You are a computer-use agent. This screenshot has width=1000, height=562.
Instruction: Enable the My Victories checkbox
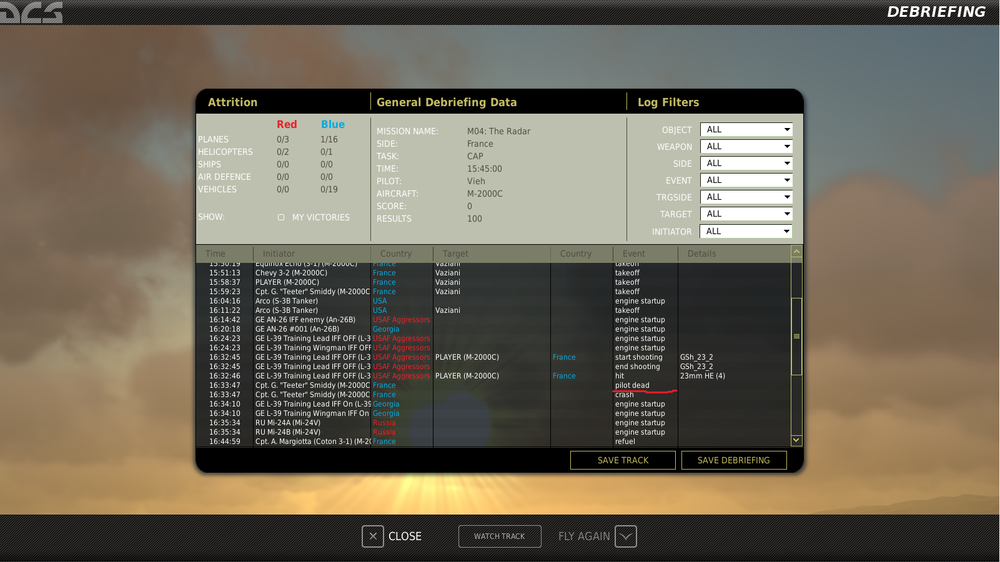tap(281, 218)
